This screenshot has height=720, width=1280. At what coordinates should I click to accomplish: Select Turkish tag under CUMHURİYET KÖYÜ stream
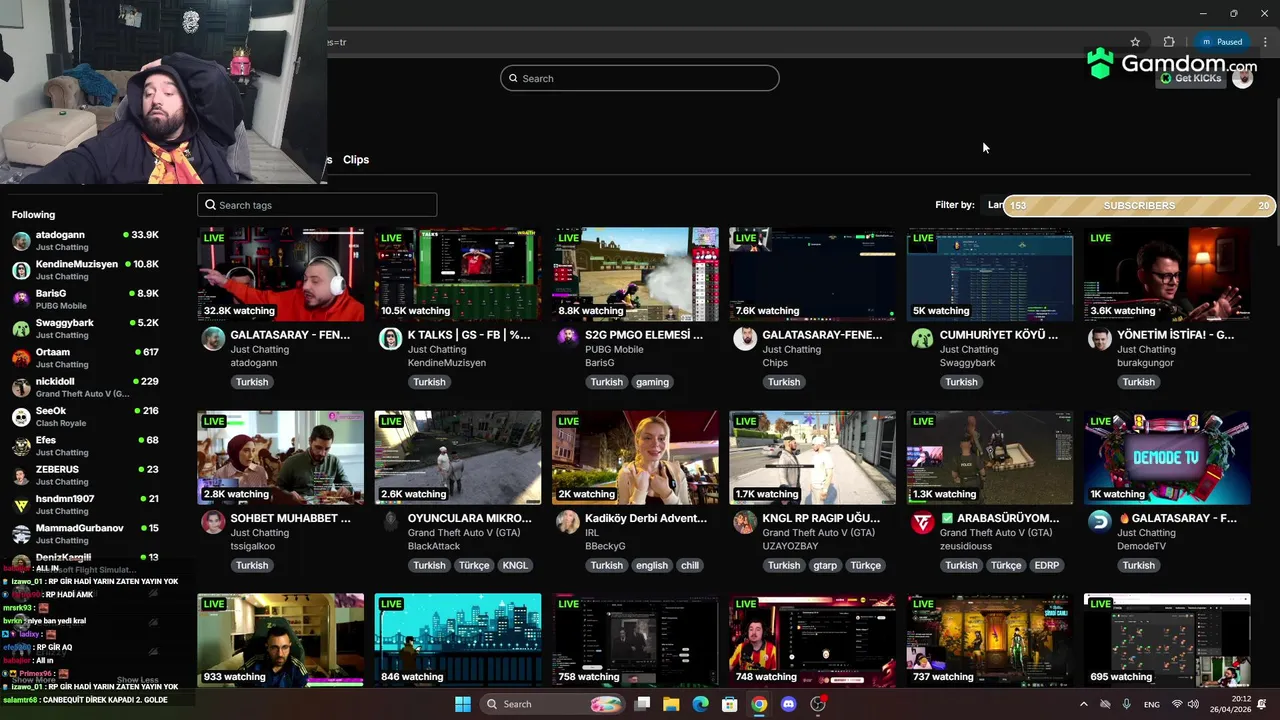pyautogui.click(x=961, y=382)
